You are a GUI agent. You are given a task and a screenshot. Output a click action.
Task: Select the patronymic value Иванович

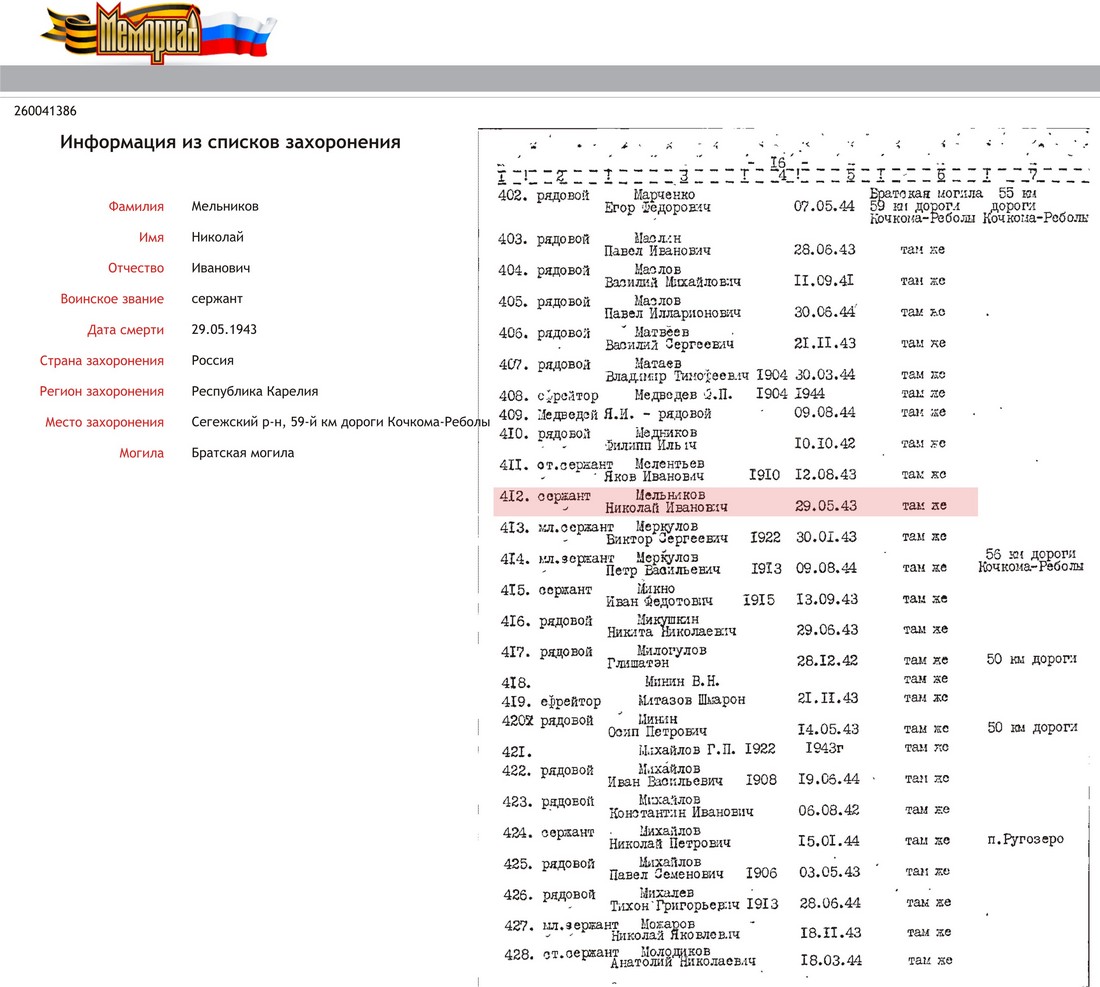pos(221,268)
